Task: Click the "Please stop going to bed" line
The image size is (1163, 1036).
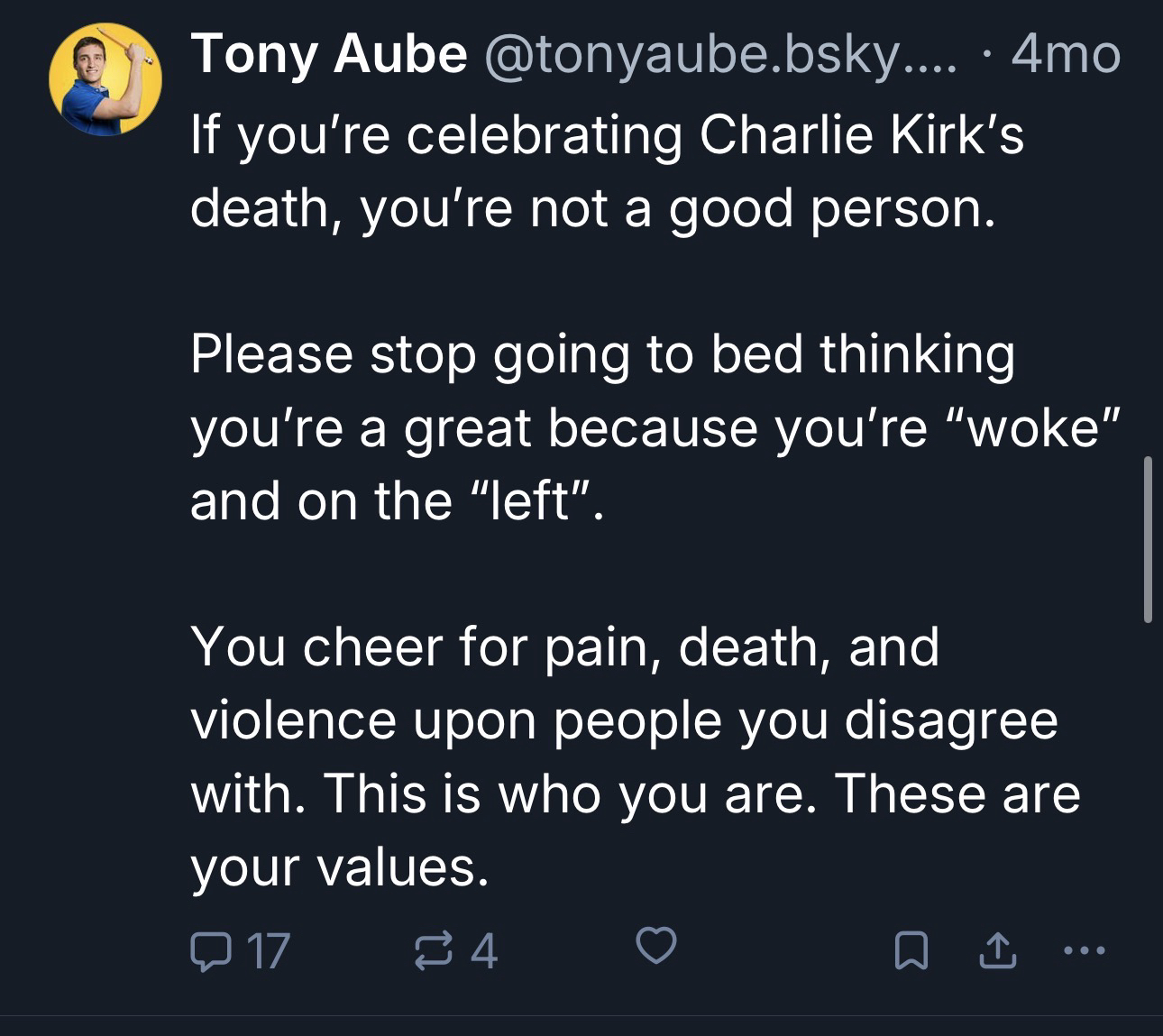Action: (602, 353)
